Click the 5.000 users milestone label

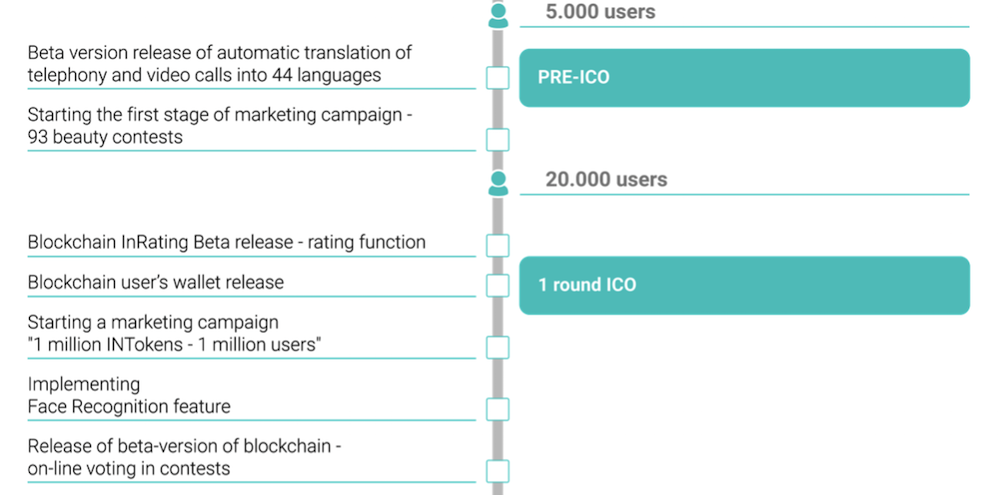pyautogui.click(x=600, y=11)
